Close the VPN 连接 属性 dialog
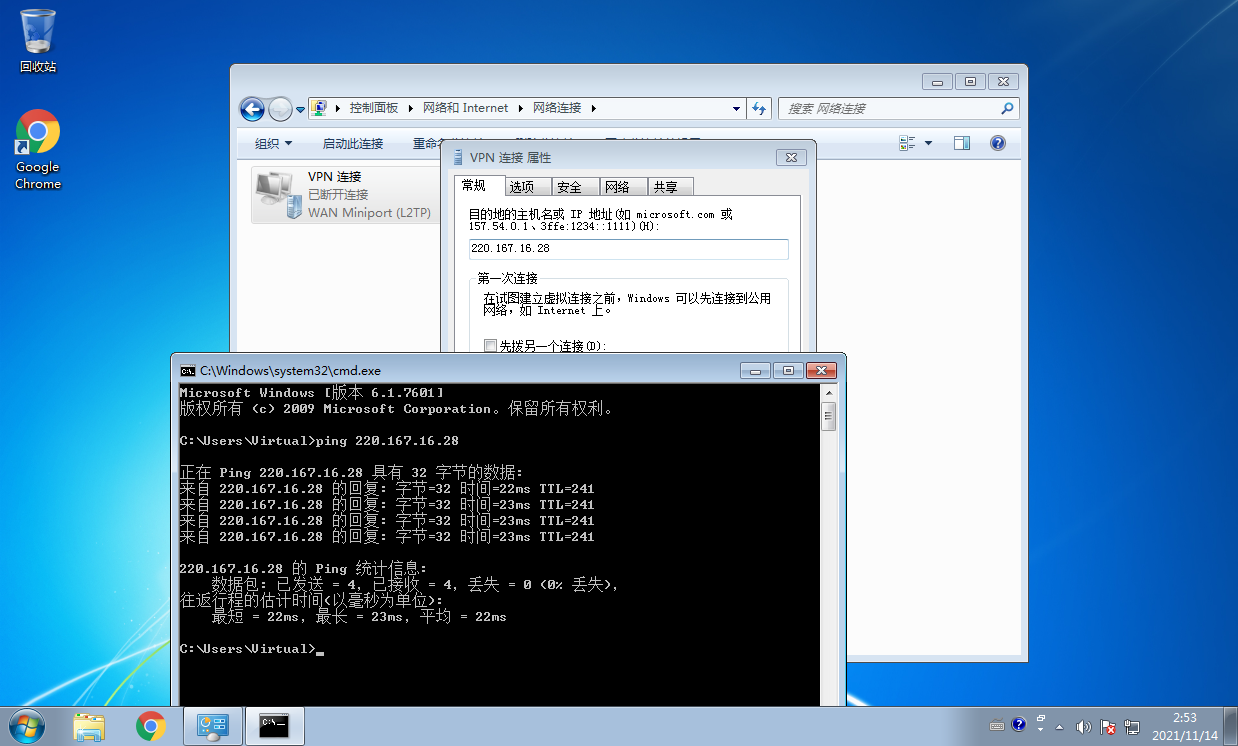Viewport: 1238px width, 746px height. click(x=791, y=158)
